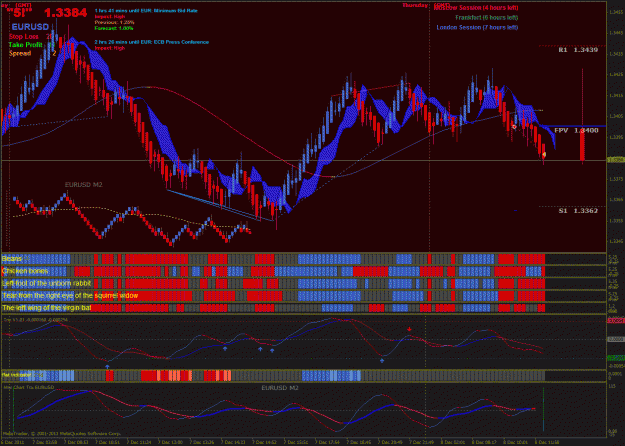625x446 pixels.
Task: Click the Minimum Bid Rate news countdown
Action: [x=146, y=11]
